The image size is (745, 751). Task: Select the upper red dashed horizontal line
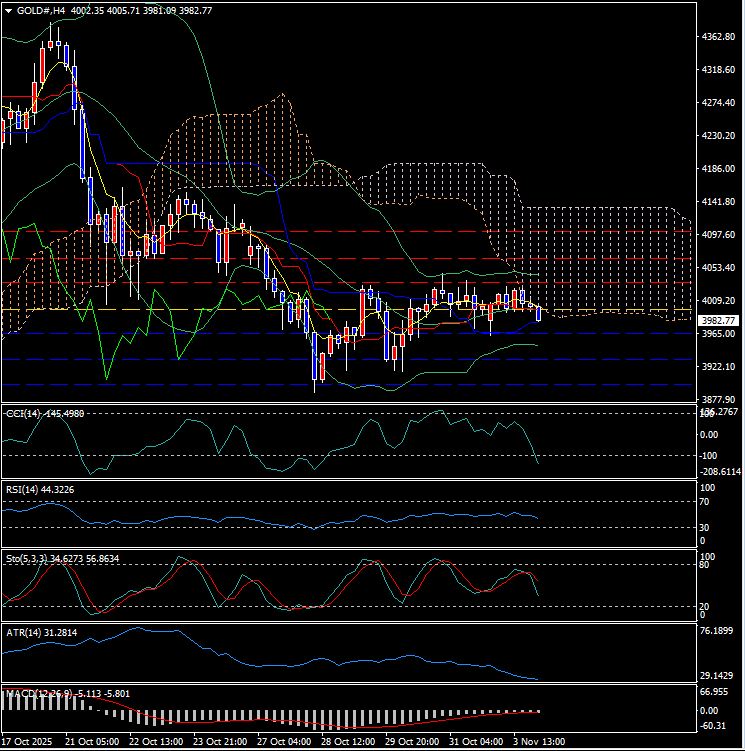coord(400,258)
